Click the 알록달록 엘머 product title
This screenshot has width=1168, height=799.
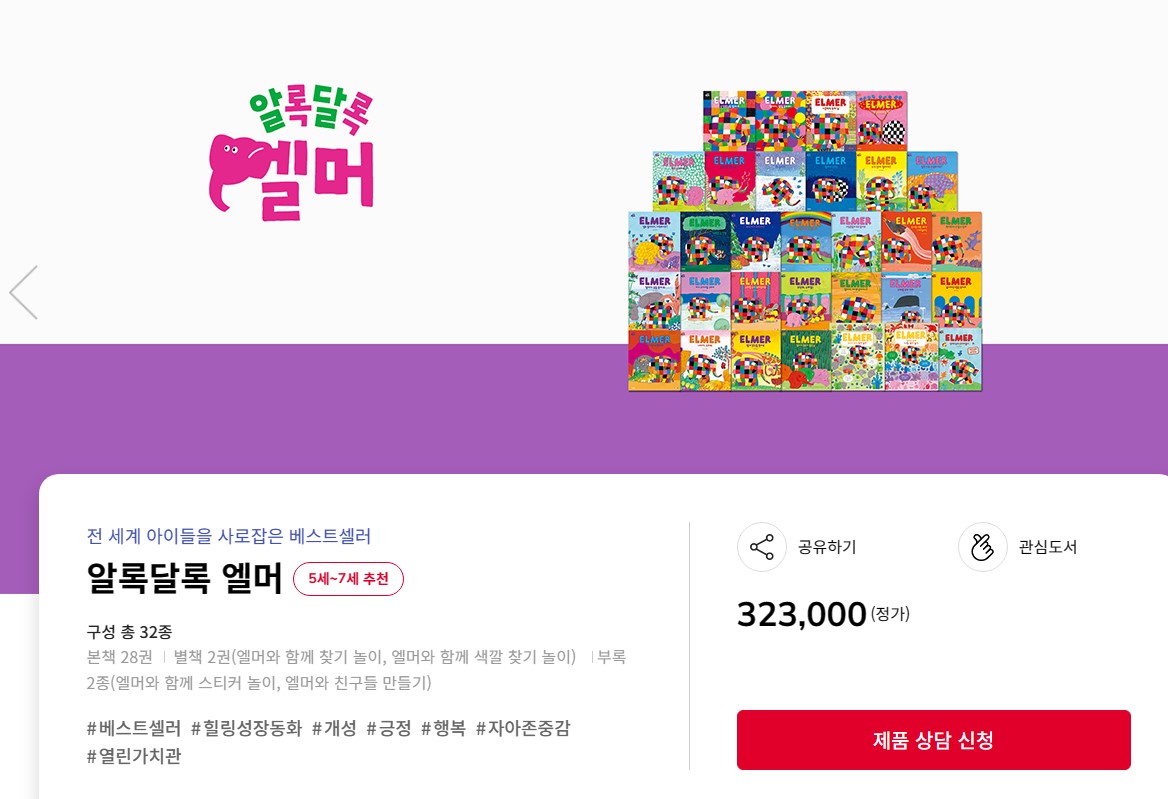coord(185,578)
